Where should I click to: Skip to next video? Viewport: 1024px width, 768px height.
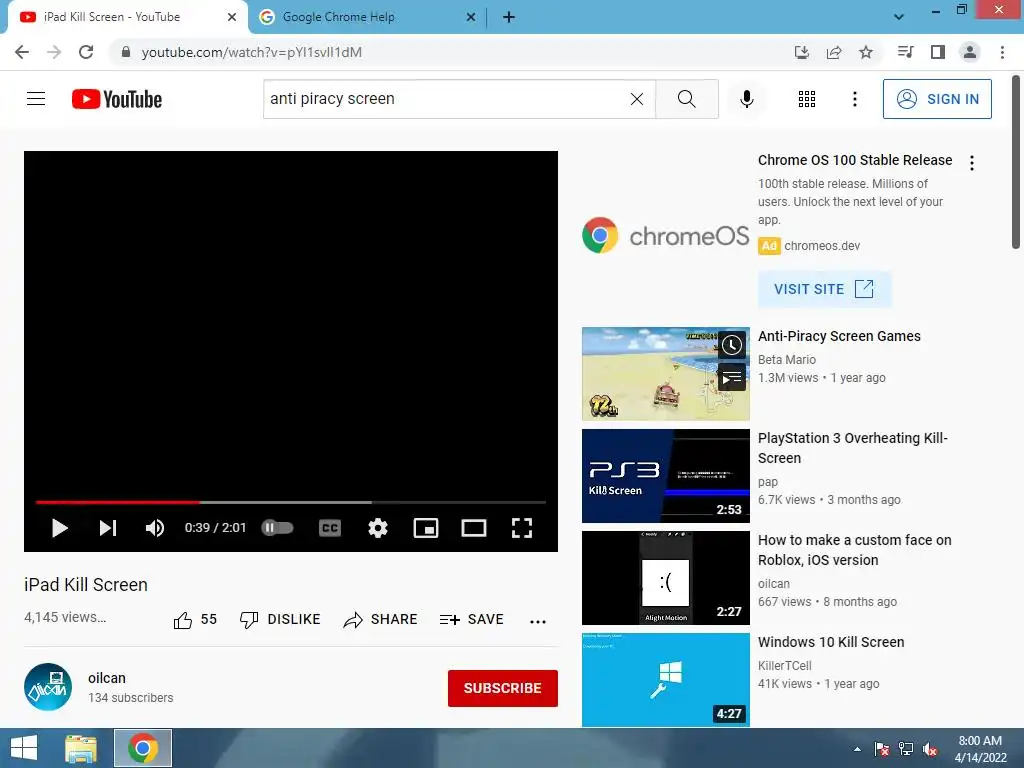(x=108, y=528)
